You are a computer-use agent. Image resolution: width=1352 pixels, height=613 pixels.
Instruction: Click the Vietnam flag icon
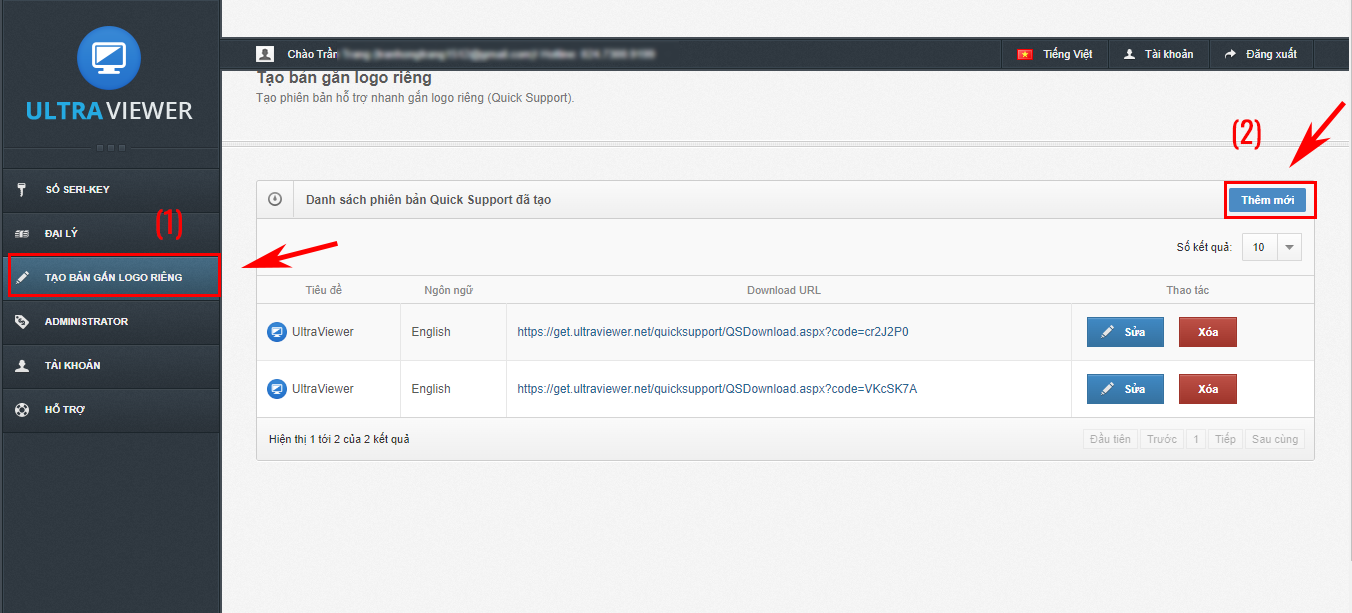[1024, 54]
